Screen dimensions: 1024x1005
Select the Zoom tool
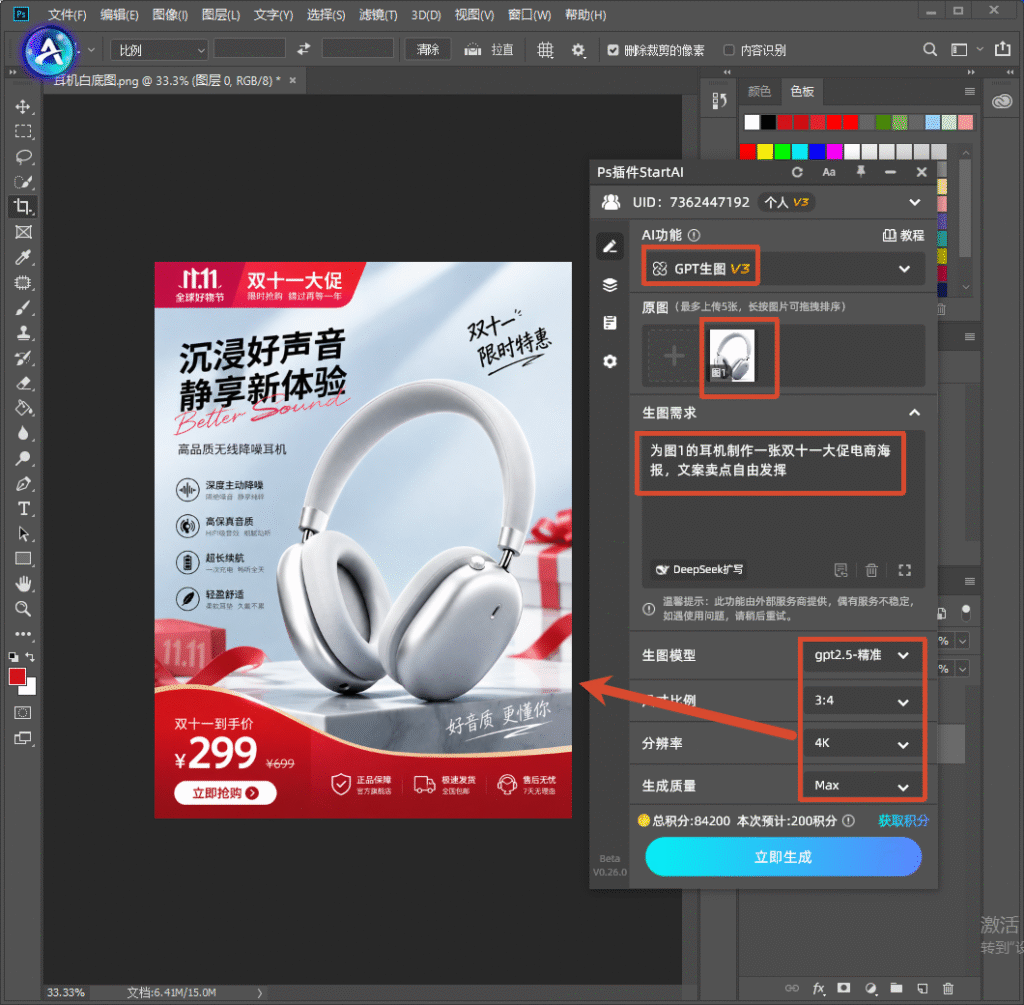(23, 609)
